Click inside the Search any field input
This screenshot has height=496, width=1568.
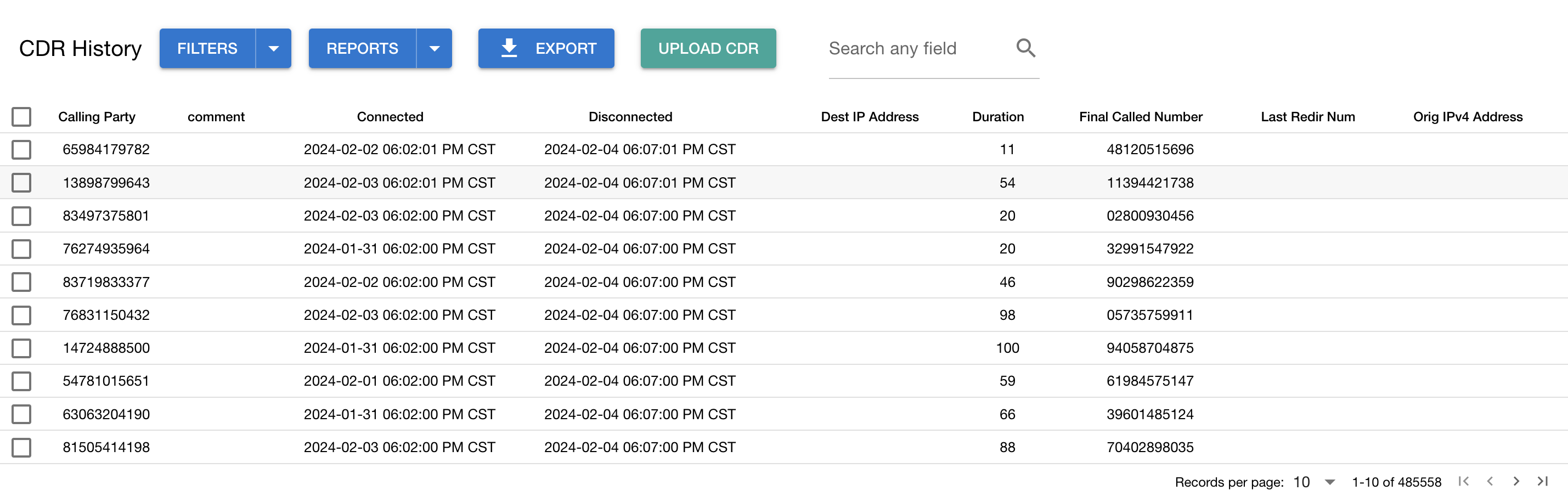point(895,48)
